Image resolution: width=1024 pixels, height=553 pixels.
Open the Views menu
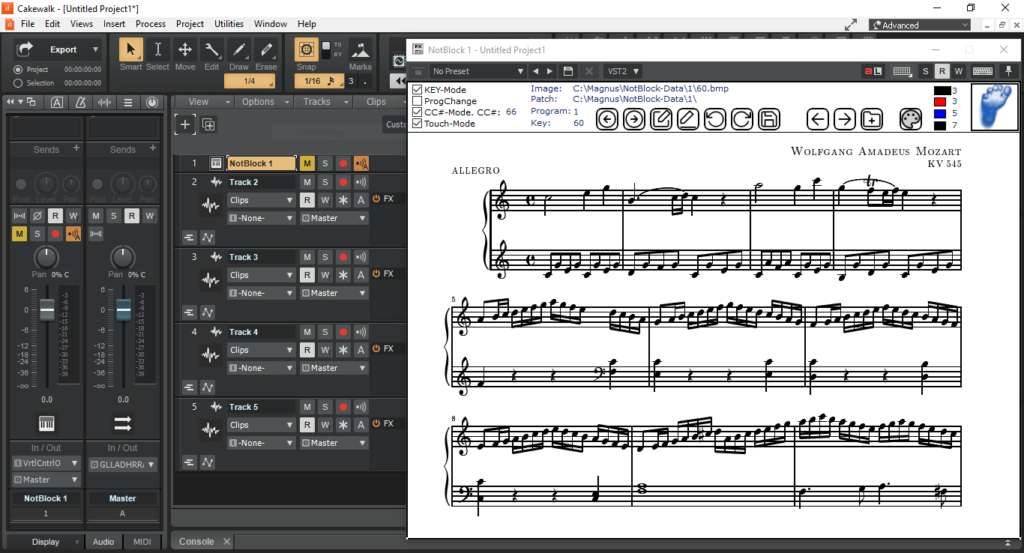(x=82, y=24)
